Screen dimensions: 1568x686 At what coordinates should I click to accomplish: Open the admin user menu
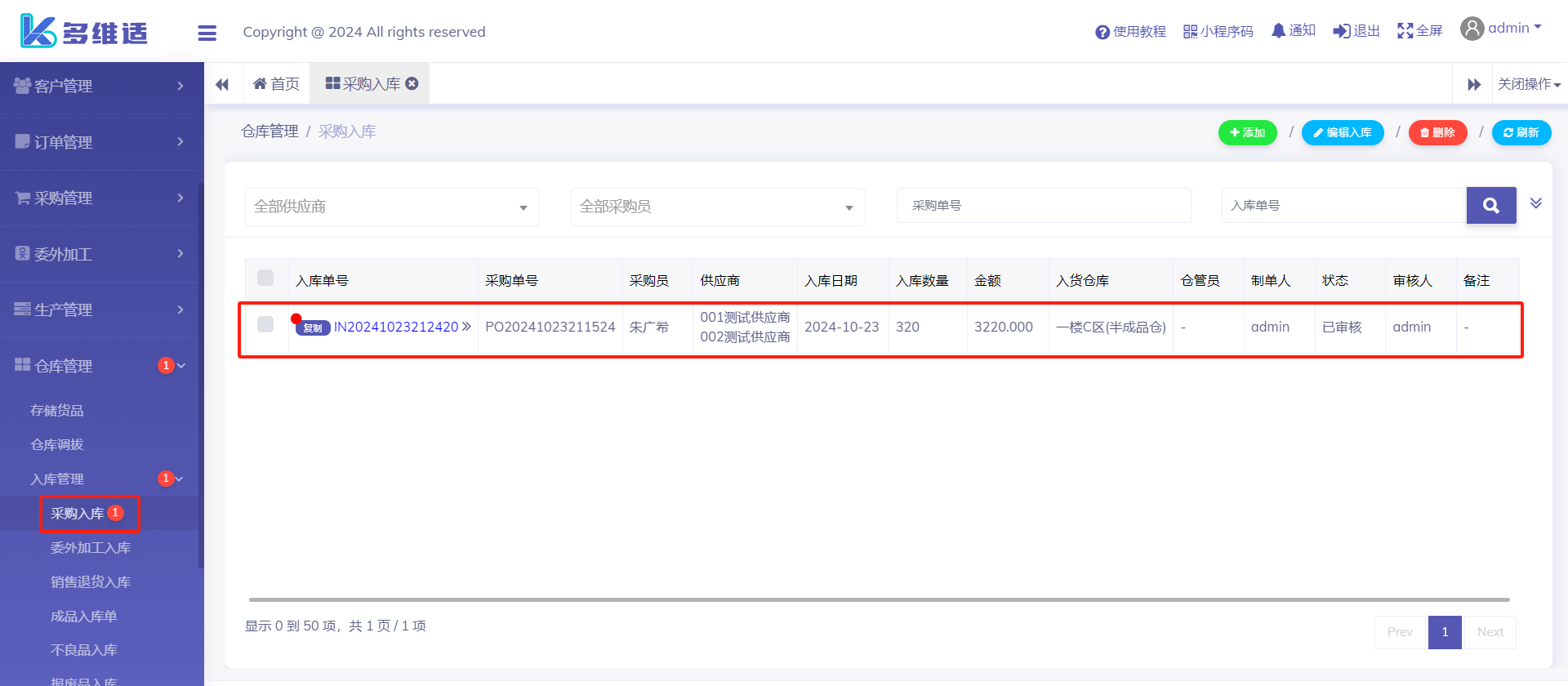pos(1501,29)
